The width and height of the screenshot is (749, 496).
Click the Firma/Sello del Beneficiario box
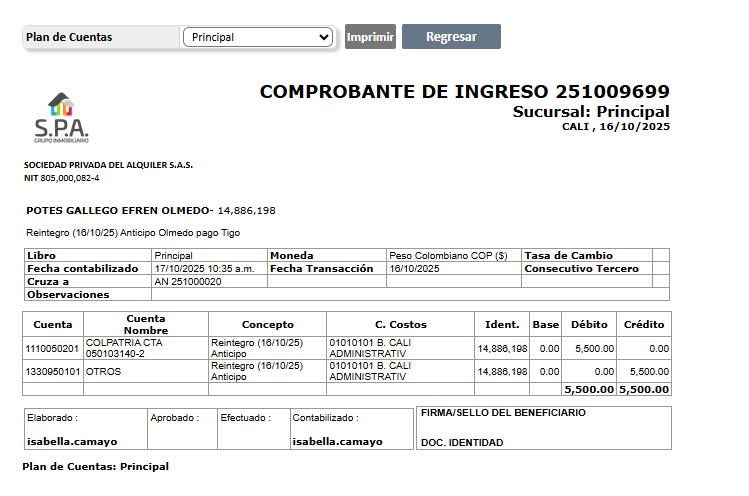pyautogui.click(x=543, y=427)
